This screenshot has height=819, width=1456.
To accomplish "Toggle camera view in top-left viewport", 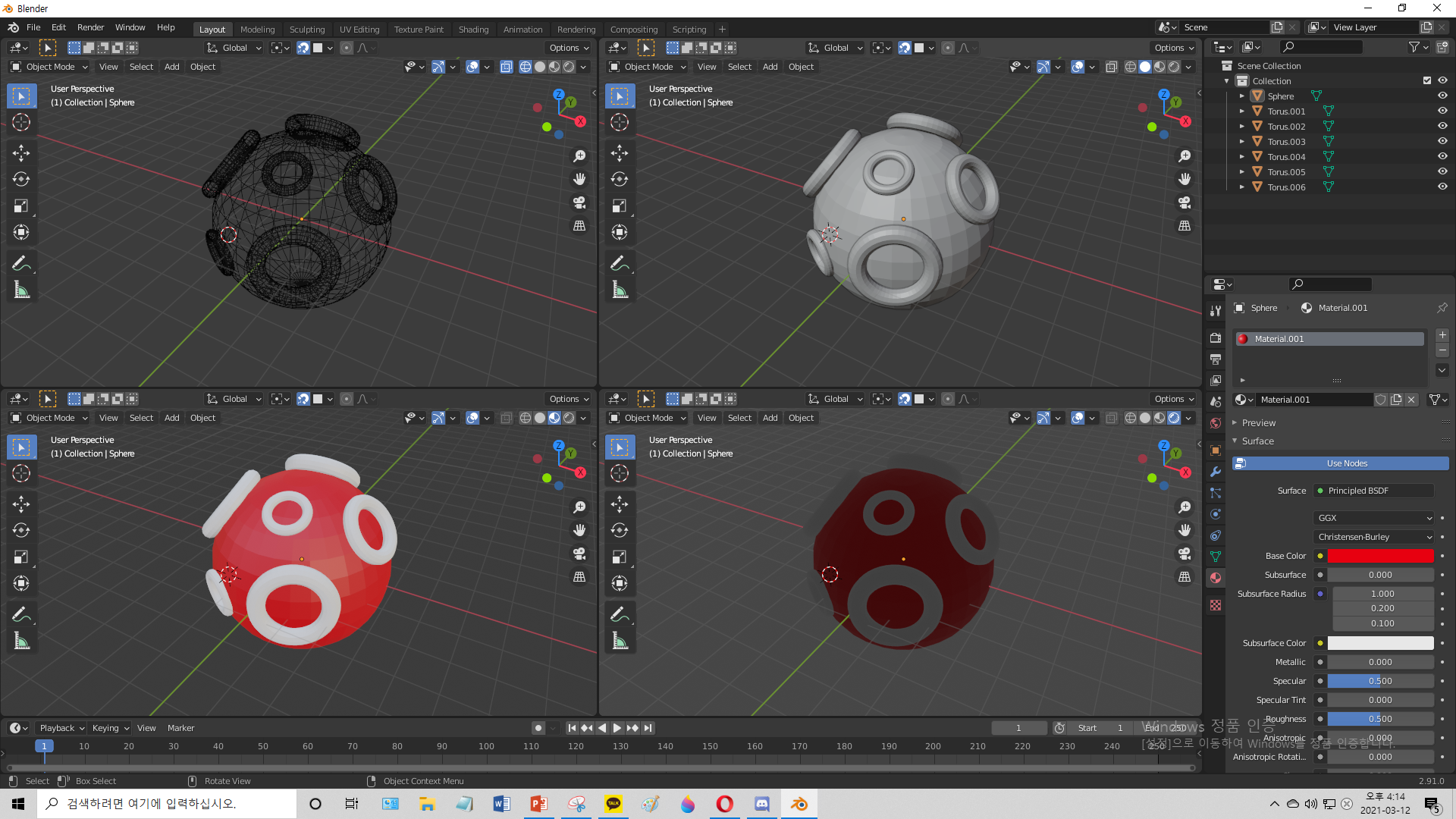I will coord(579,202).
